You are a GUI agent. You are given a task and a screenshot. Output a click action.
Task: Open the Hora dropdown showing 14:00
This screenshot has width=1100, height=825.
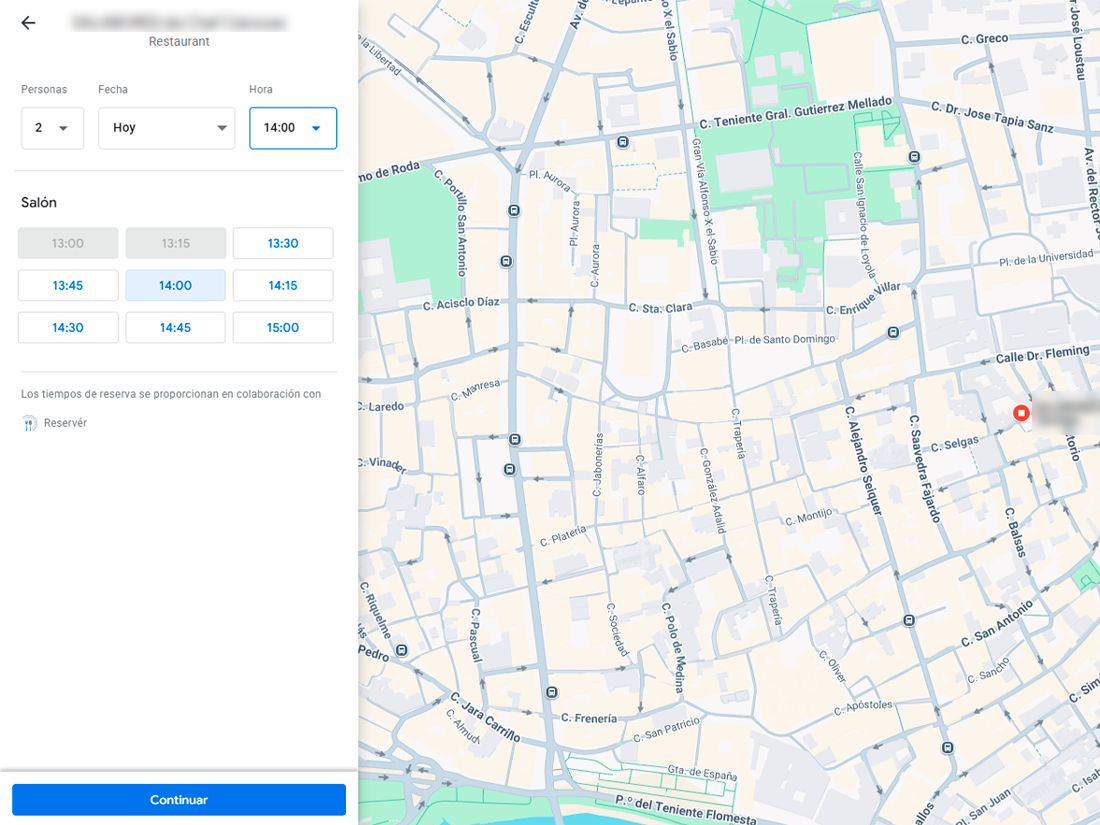293,128
